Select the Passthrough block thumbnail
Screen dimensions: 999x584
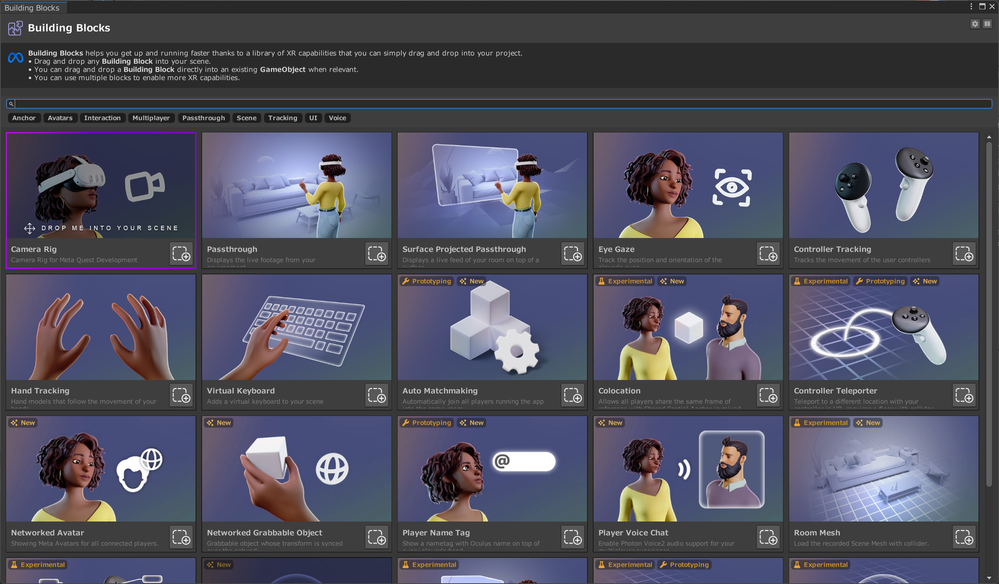pyautogui.click(x=296, y=185)
